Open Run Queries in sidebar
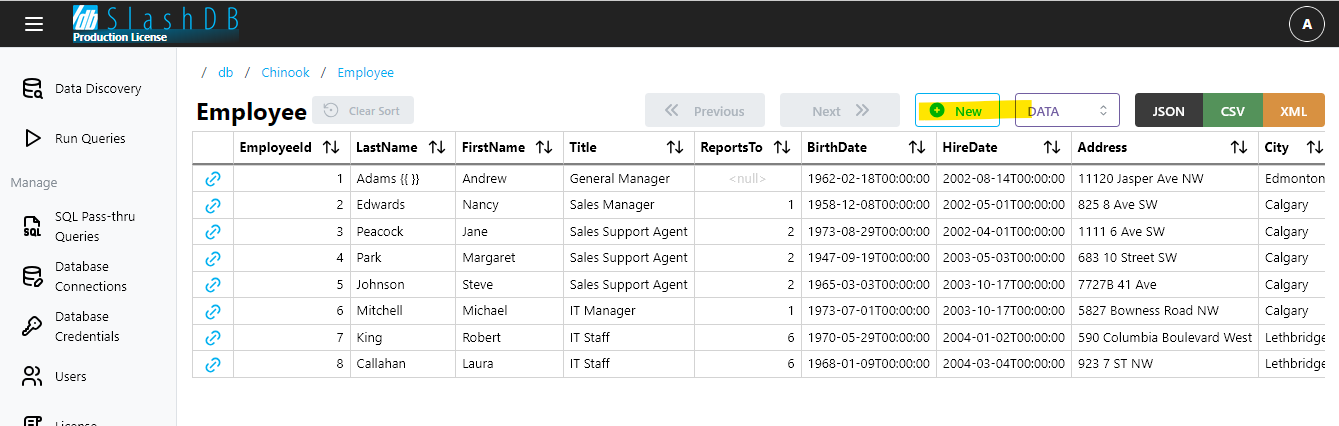 coord(89,139)
